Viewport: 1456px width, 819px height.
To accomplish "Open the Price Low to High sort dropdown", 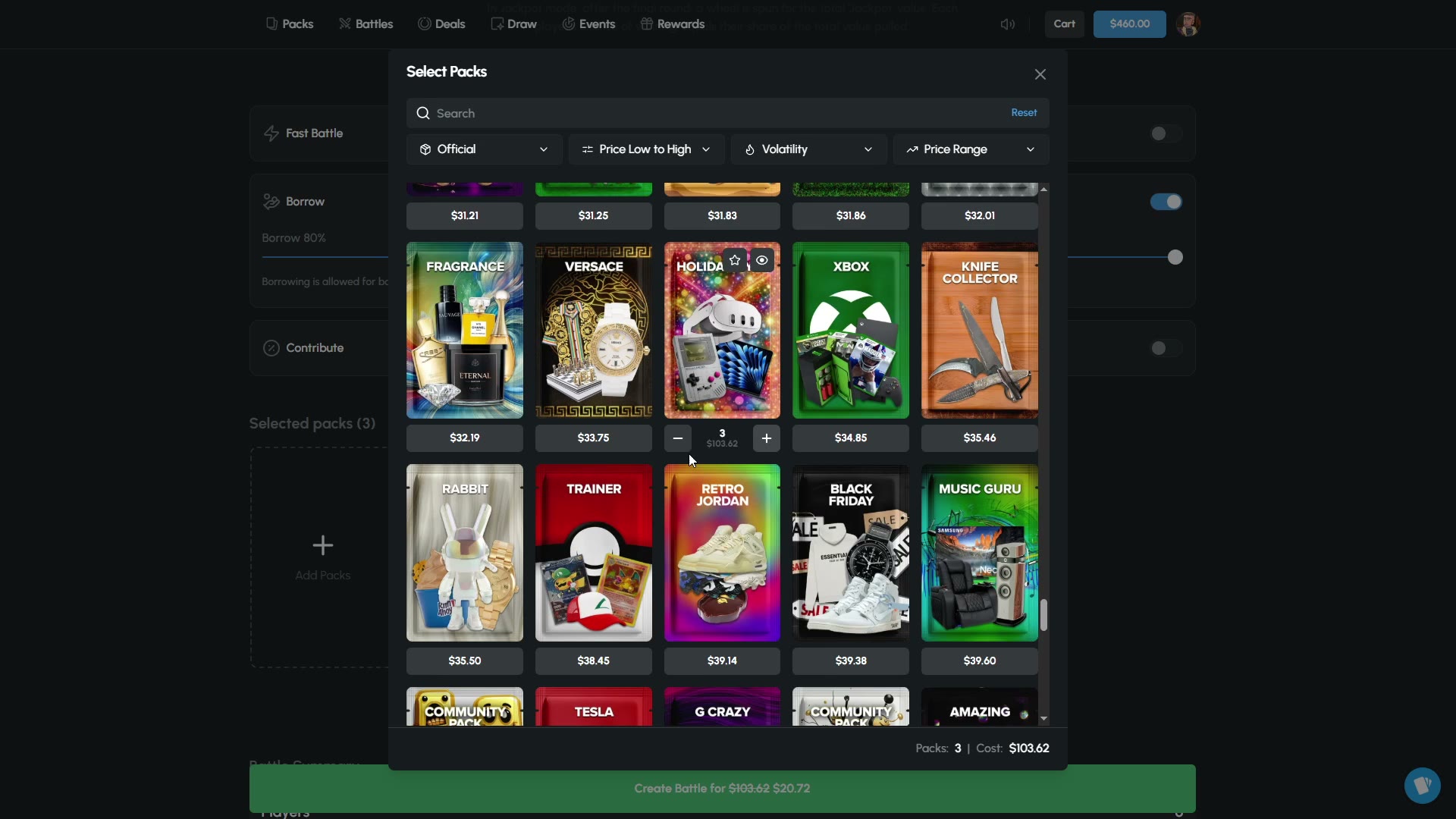I will [647, 149].
